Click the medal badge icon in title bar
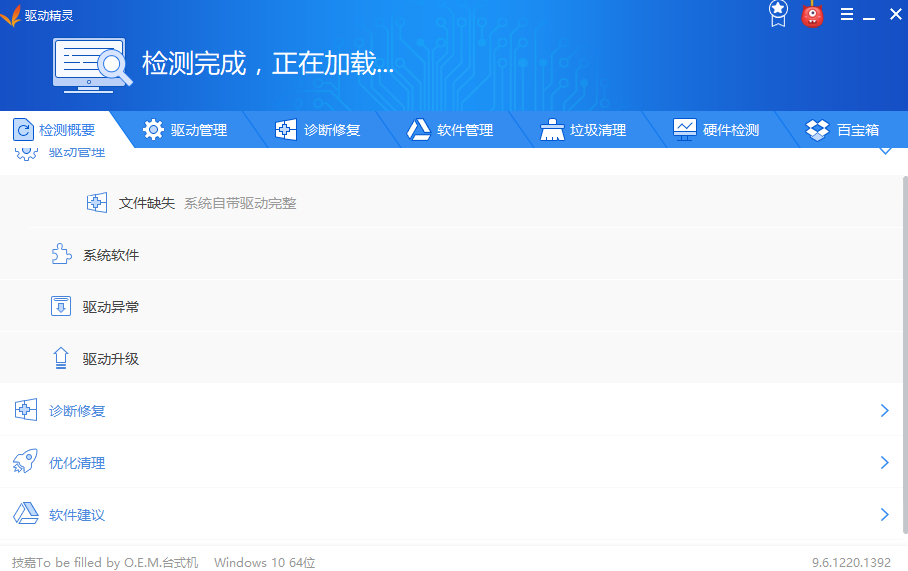The image size is (908, 571). pyautogui.click(x=778, y=13)
